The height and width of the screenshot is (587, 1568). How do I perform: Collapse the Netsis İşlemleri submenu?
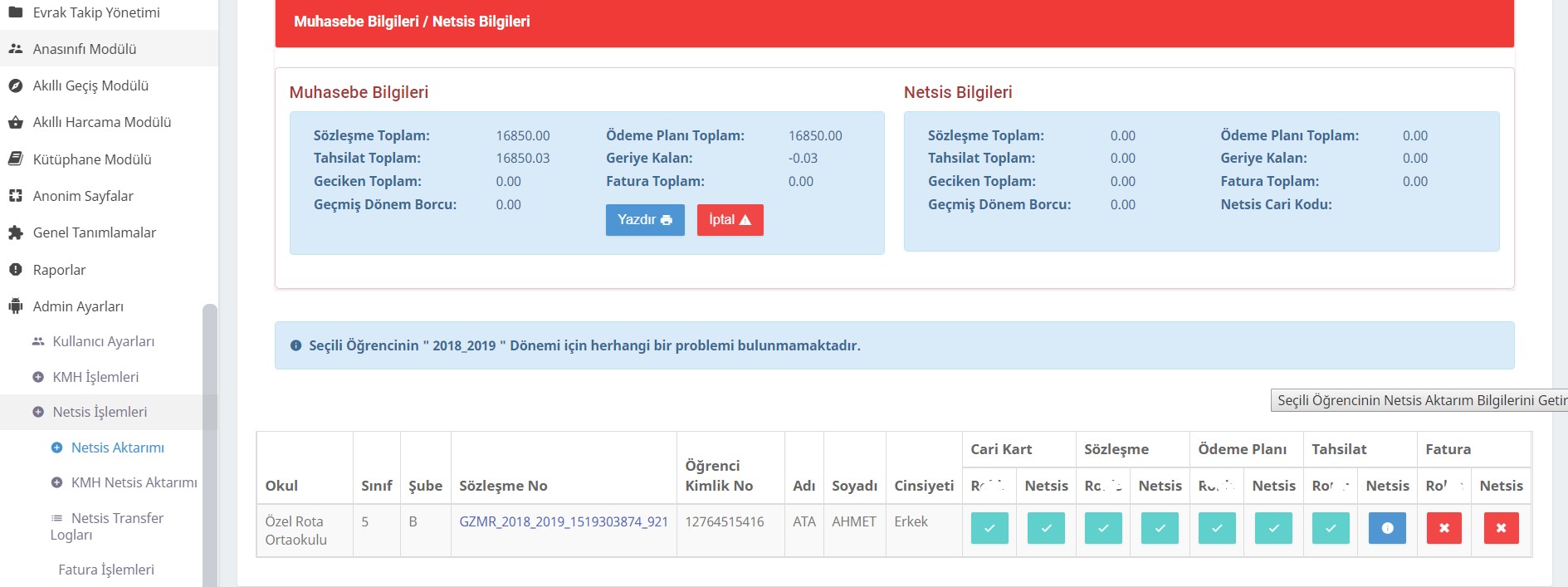click(100, 412)
